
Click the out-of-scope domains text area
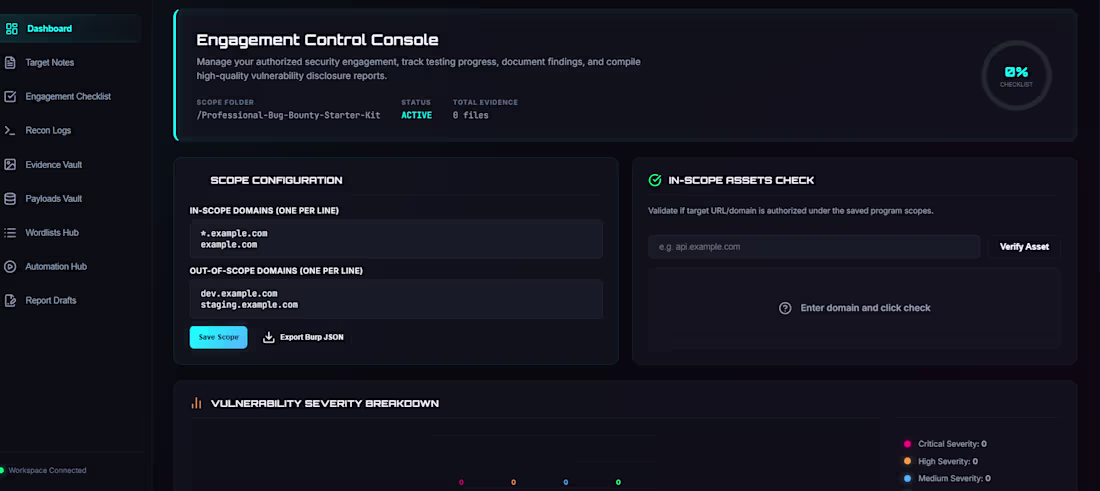pos(396,300)
